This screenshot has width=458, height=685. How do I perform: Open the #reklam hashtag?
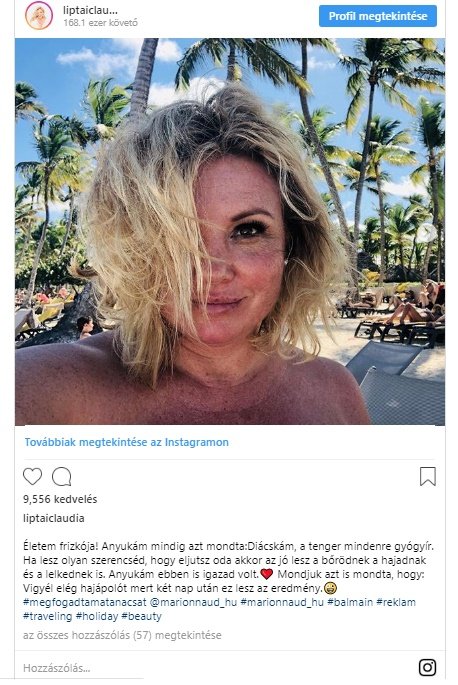tap(396, 602)
